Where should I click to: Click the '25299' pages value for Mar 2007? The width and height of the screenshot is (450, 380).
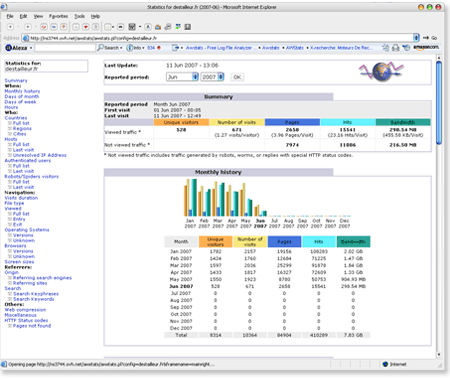click(x=284, y=265)
